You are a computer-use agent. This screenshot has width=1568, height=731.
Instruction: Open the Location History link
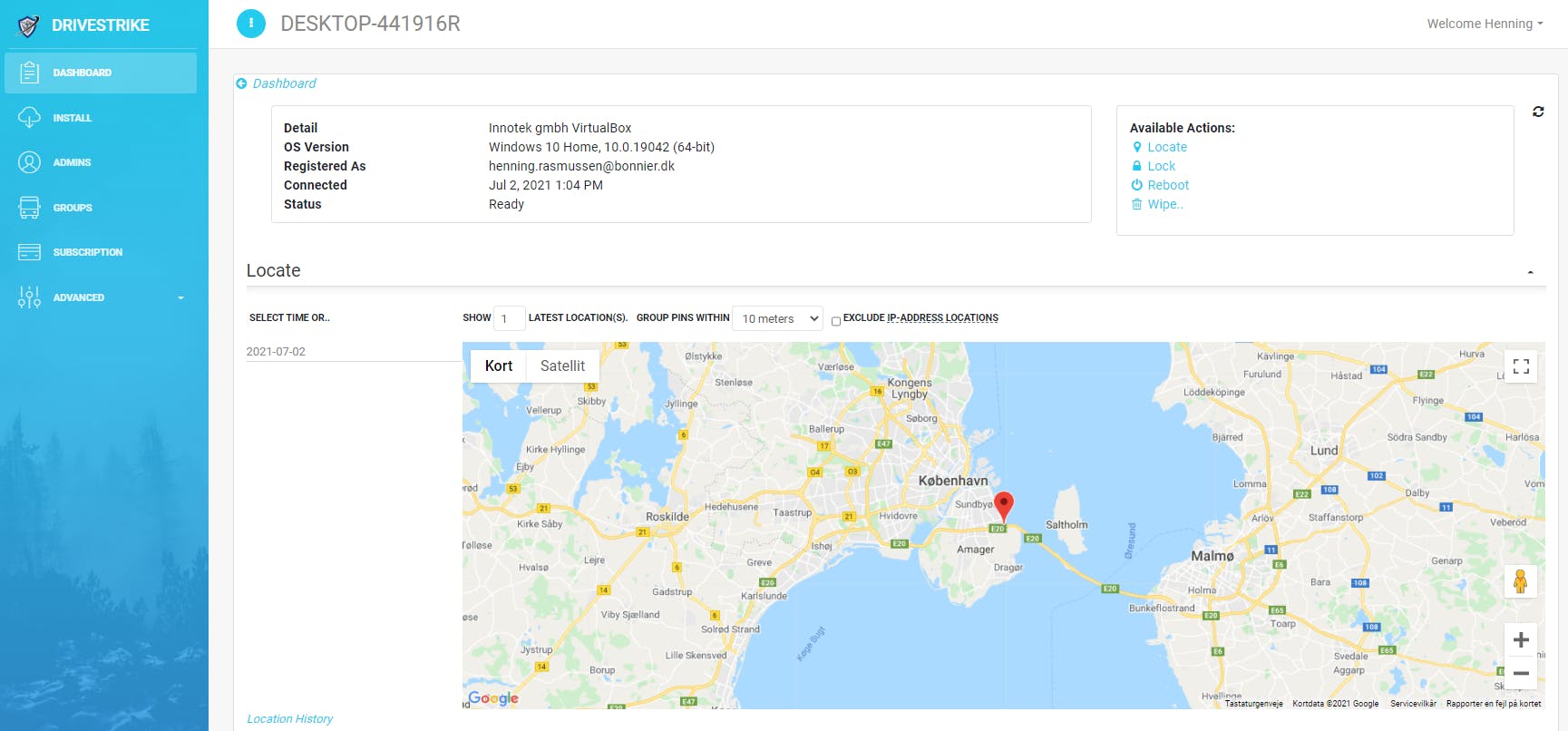tap(289, 719)
